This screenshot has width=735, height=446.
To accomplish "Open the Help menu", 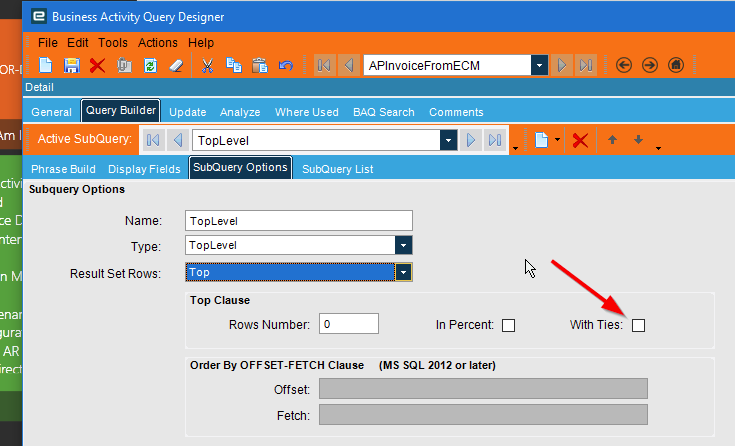I will pos(201,43).
